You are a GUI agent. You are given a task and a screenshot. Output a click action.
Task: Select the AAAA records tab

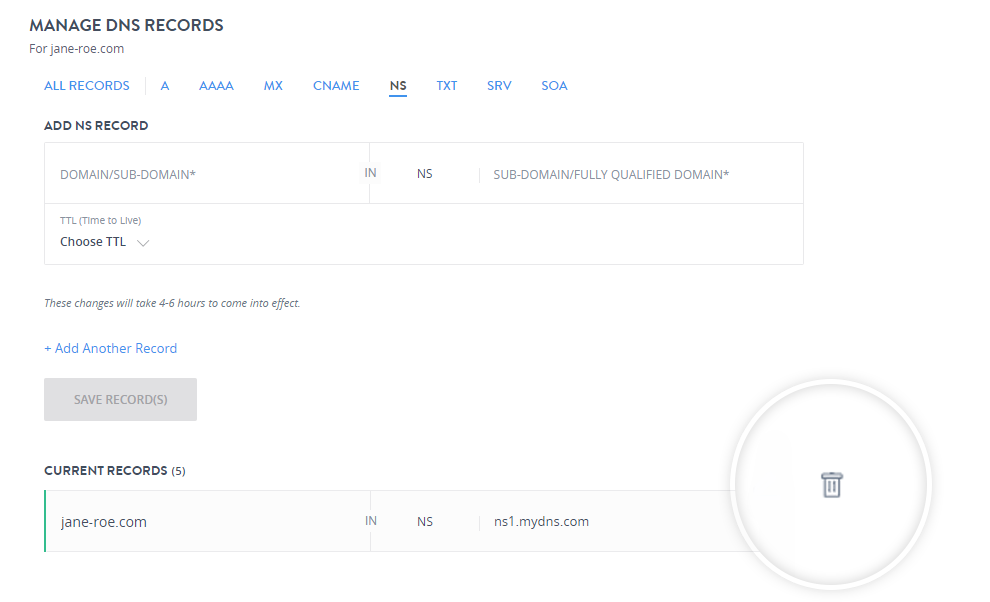coord(216,86)
